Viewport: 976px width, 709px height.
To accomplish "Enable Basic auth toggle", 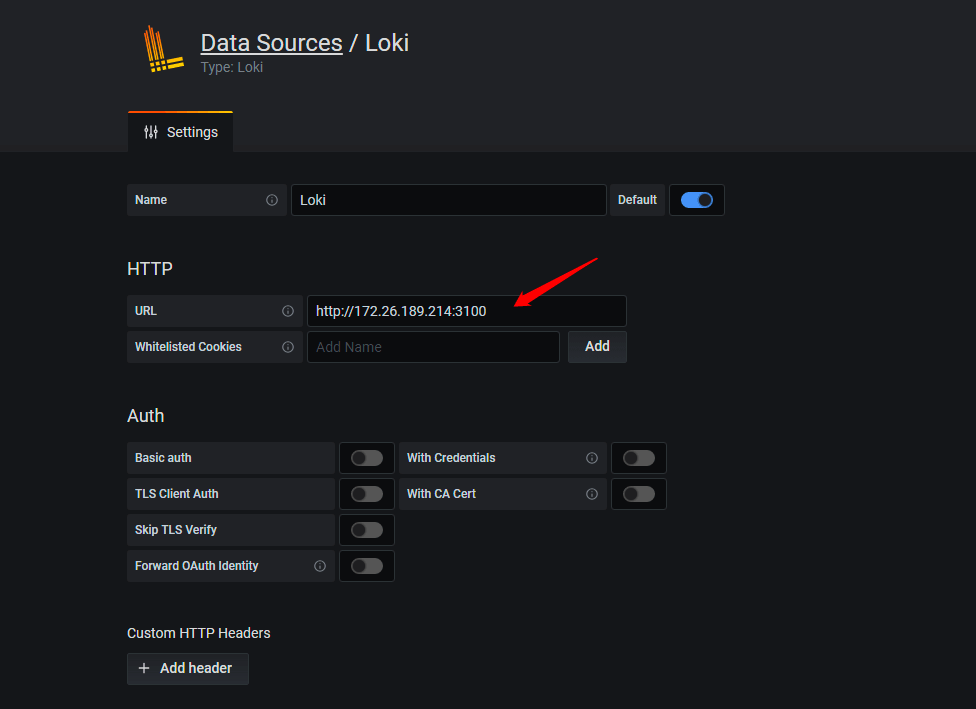I will click(x=367, y=458).
